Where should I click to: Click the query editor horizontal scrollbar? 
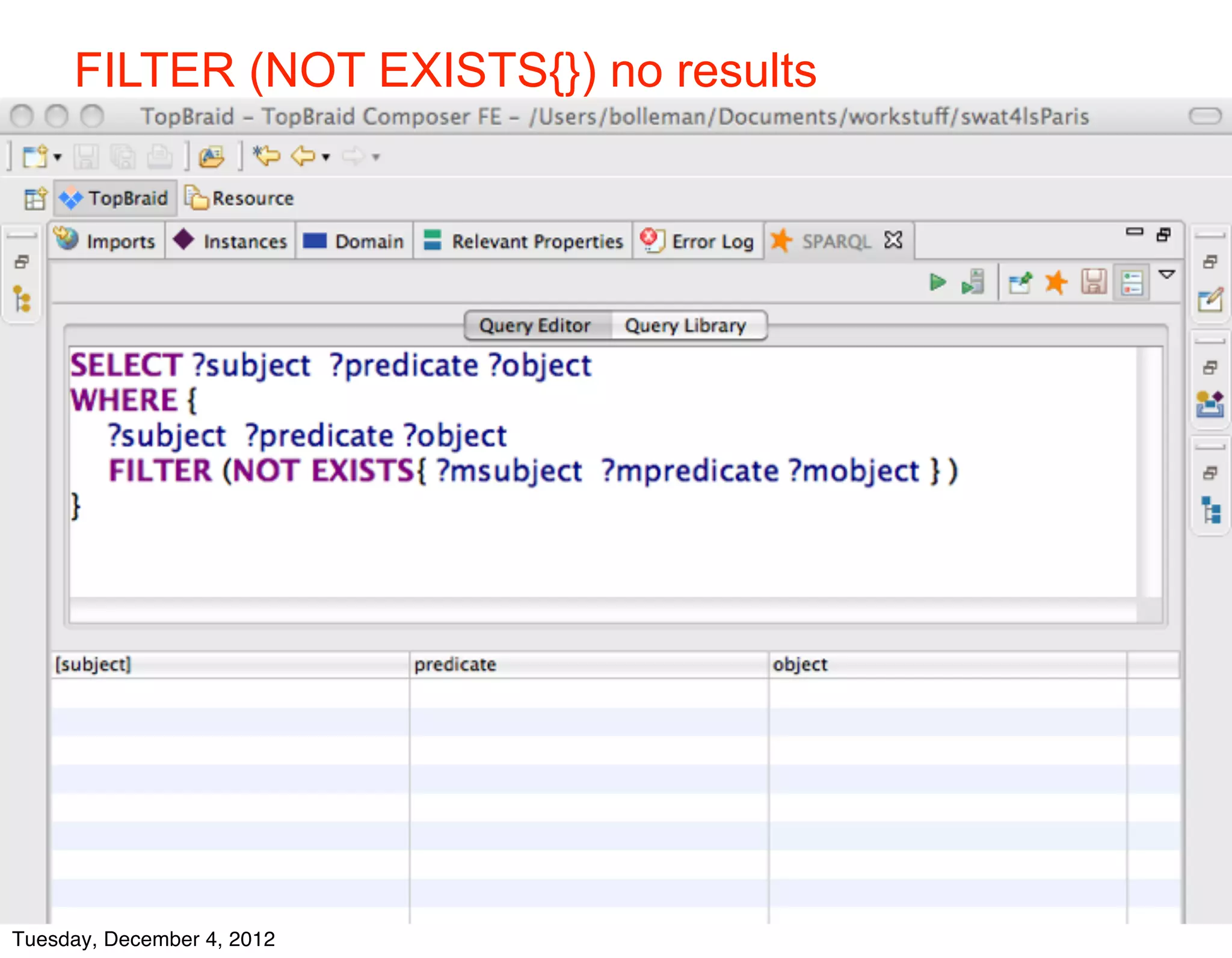[x=602, y=610]
